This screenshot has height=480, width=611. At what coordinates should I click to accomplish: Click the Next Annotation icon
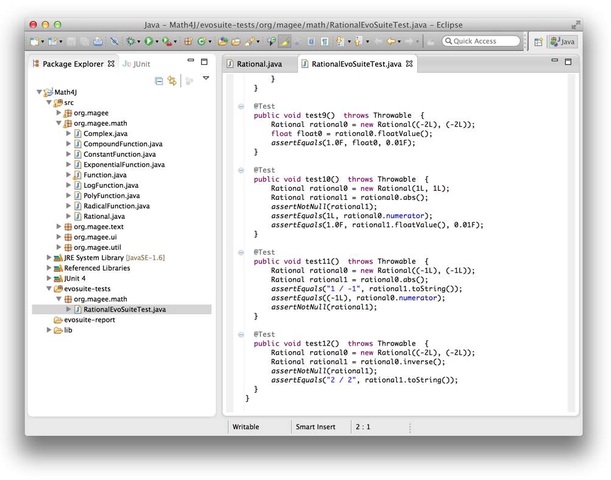340,41
